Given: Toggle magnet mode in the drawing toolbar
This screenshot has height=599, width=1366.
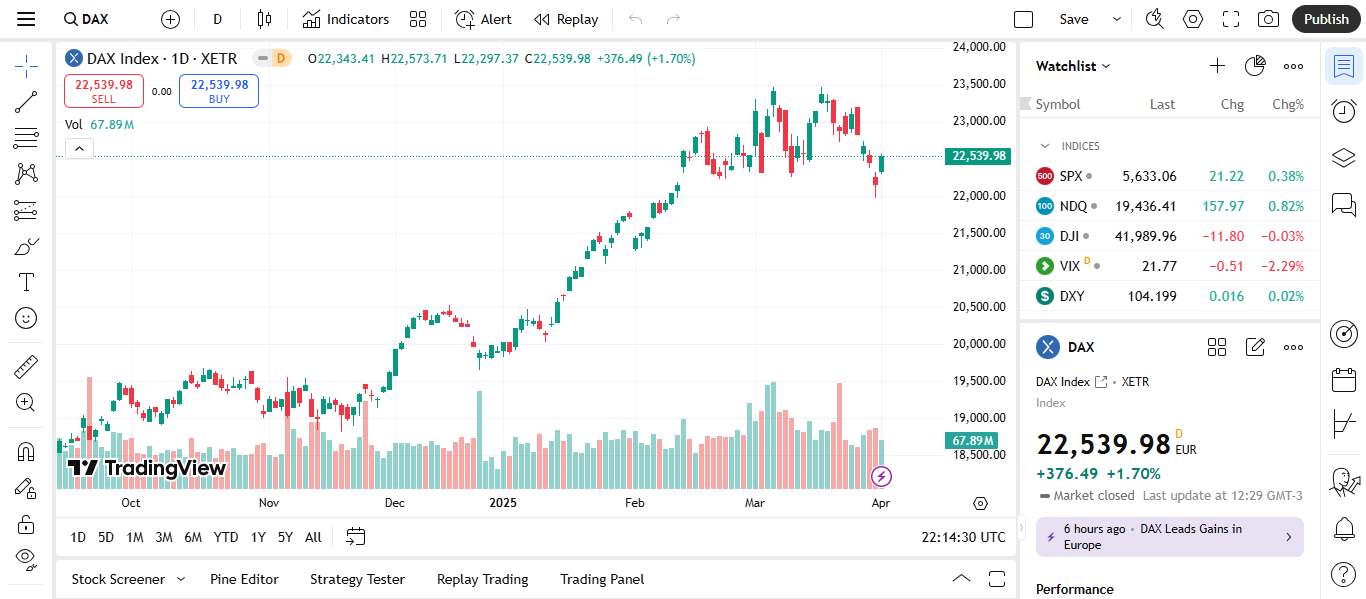Looking at the screenshot, I should pos(26,451).
